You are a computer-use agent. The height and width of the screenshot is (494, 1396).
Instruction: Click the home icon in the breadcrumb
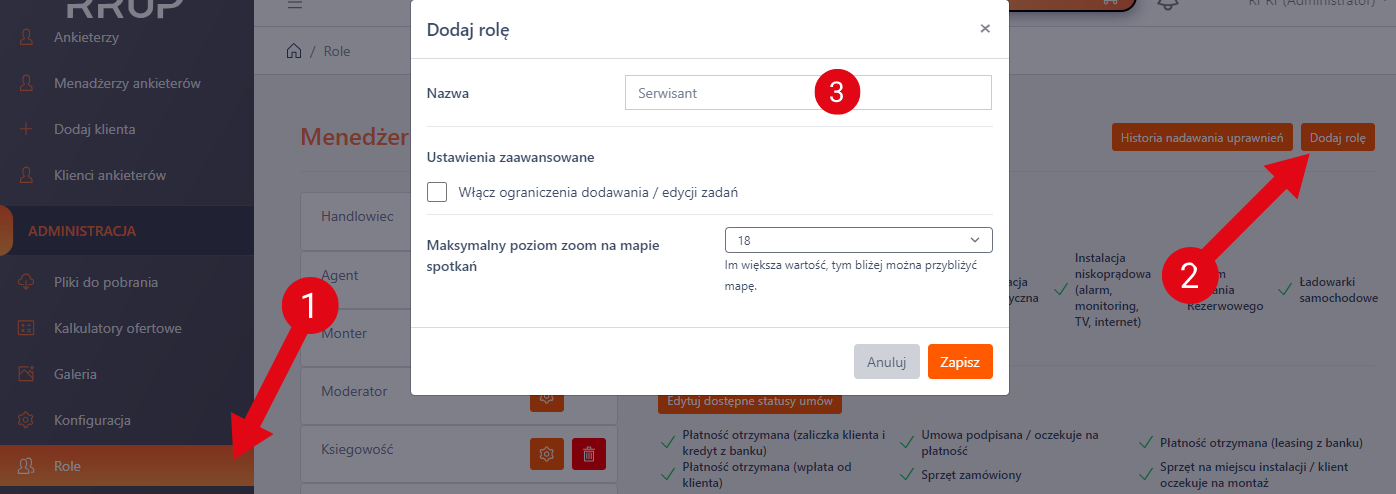[294, 51]
